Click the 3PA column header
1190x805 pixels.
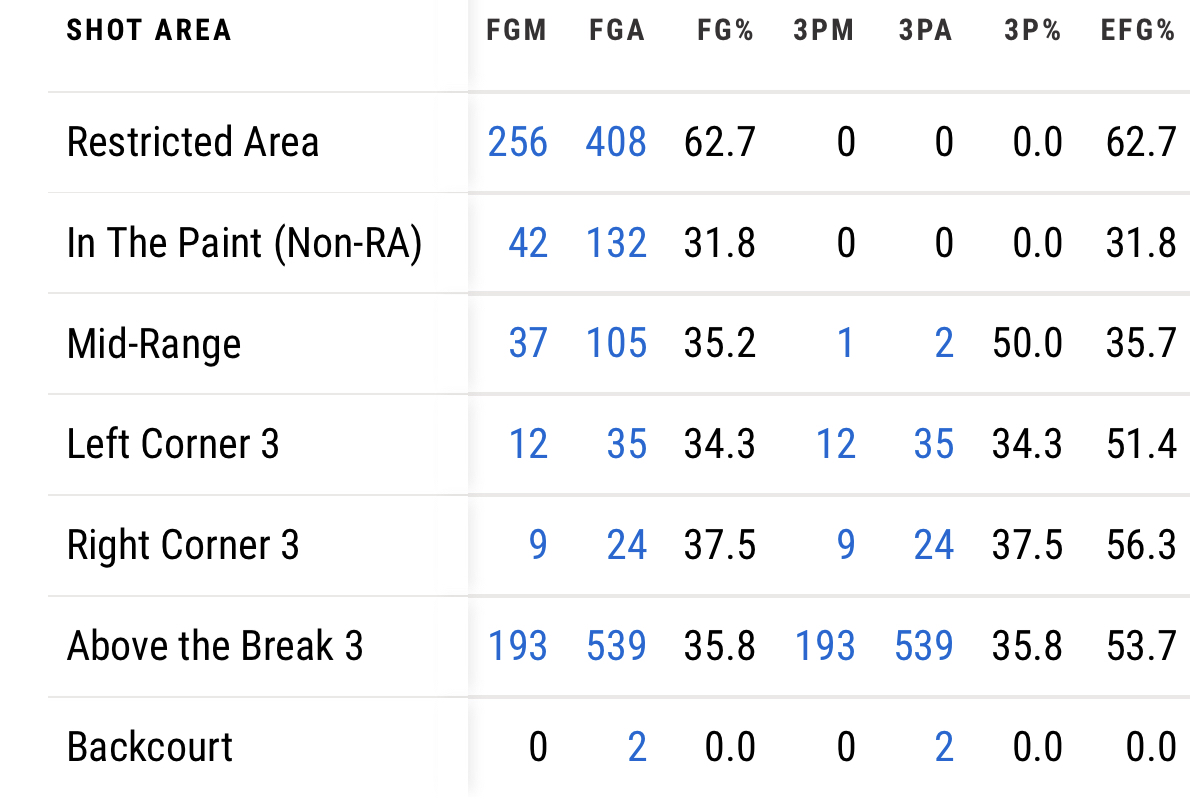pos(925,30)
